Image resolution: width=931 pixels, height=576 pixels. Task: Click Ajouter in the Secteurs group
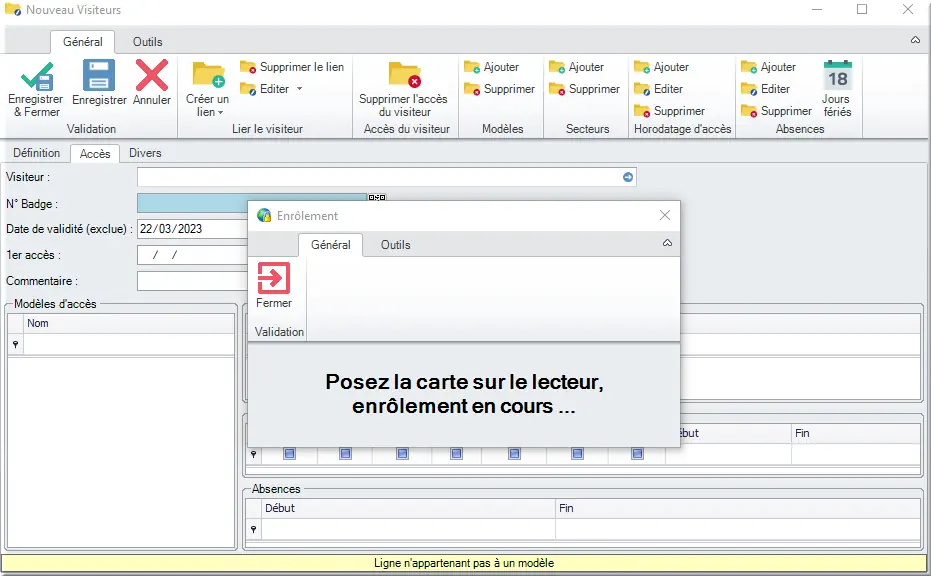click(x=577, y=67)
